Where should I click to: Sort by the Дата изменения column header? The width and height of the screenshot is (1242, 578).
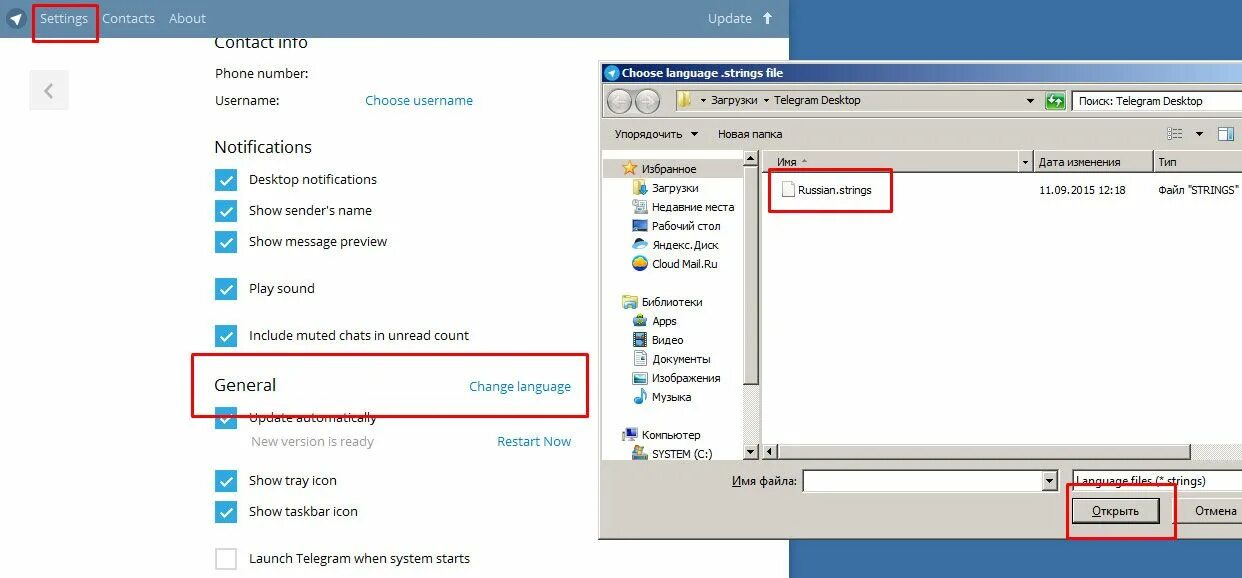point(1092,161)
